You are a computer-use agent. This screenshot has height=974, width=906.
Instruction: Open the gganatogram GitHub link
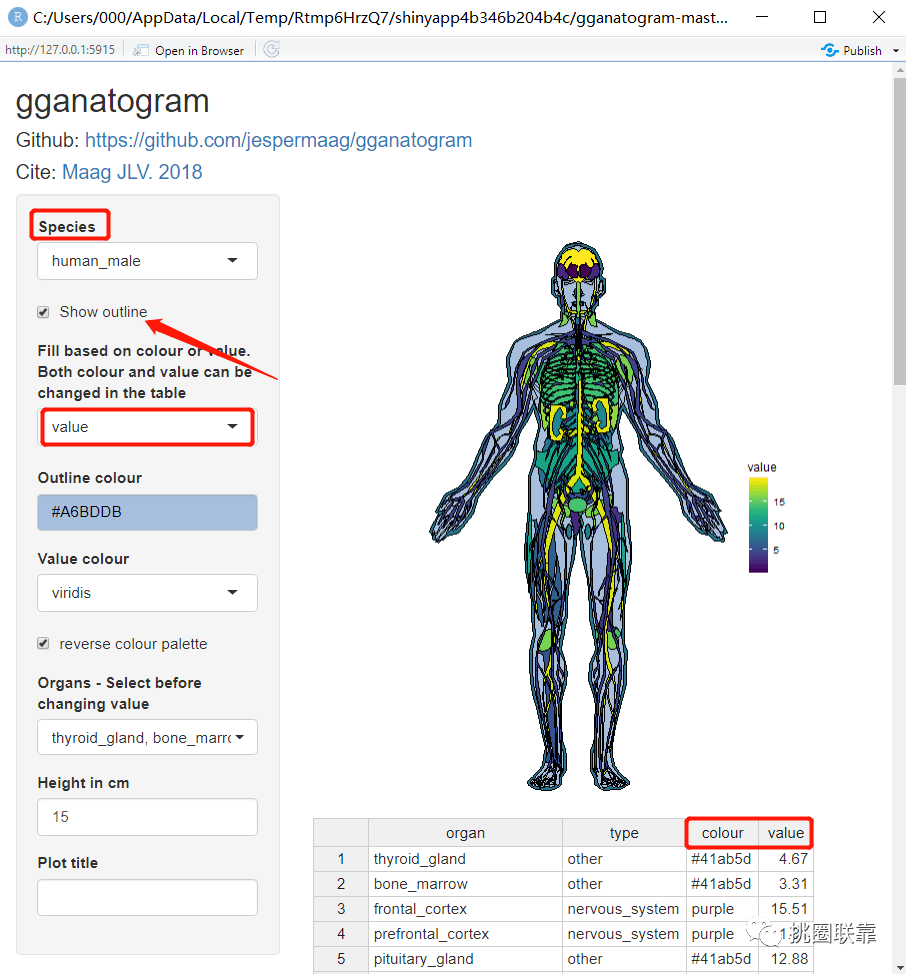[278, 140]
